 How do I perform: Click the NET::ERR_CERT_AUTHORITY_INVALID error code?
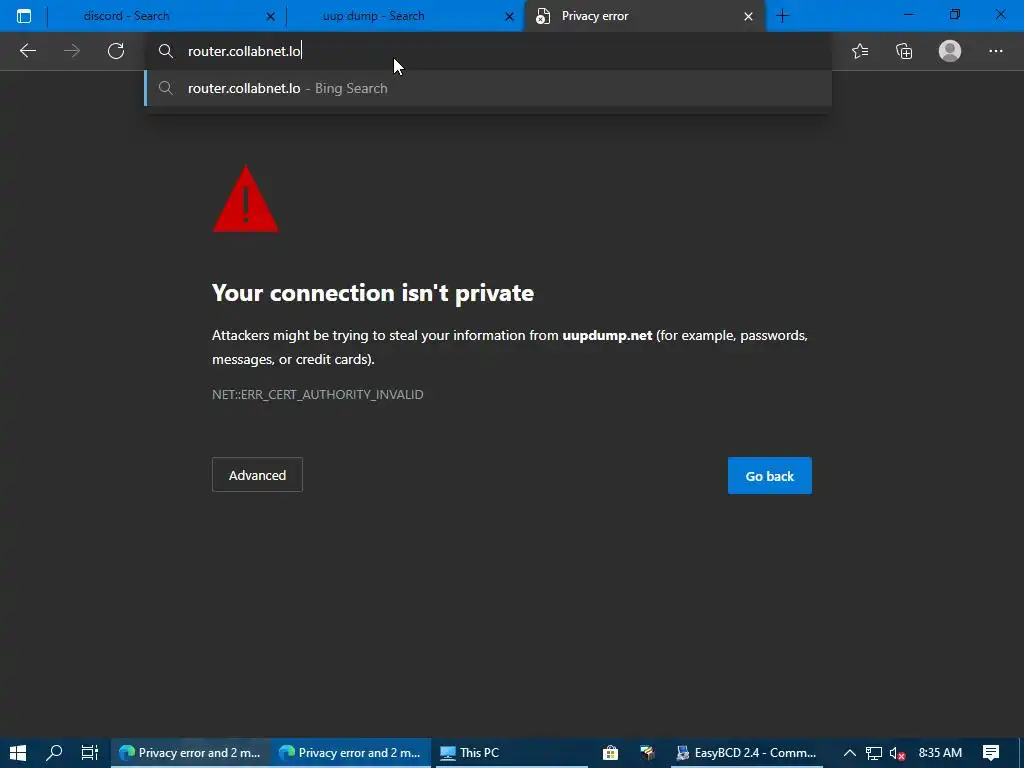[317, 394]
